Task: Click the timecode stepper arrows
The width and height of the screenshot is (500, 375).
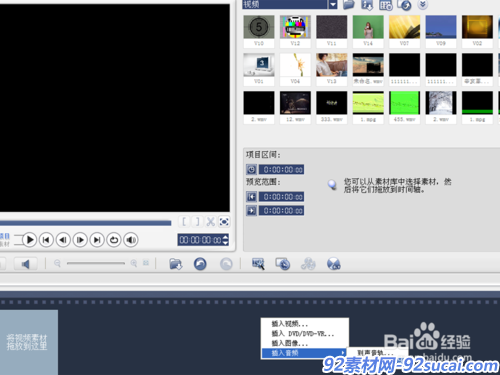Action: 226,240
